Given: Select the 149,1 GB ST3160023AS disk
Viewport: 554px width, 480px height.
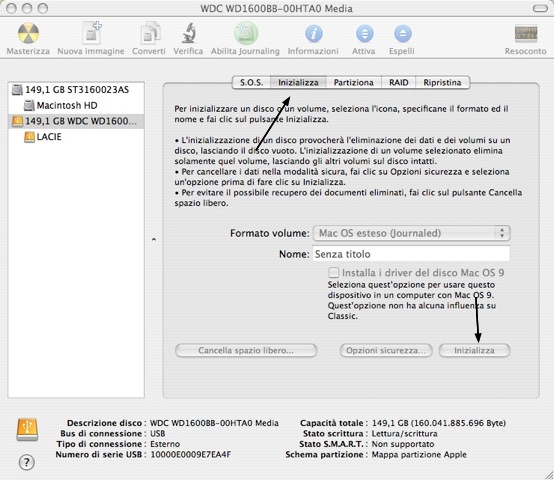Looking at the screenshot, I should tap(76, 90).
